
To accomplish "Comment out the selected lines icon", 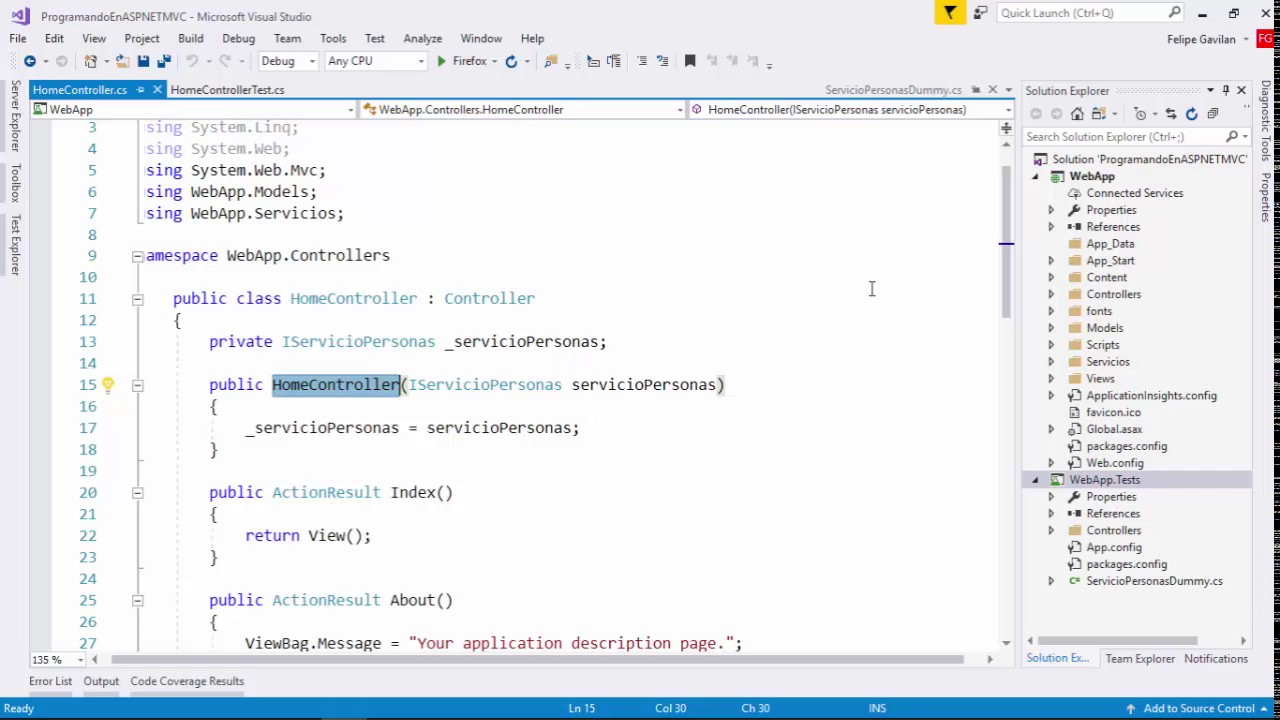I will tap(642, 61).
